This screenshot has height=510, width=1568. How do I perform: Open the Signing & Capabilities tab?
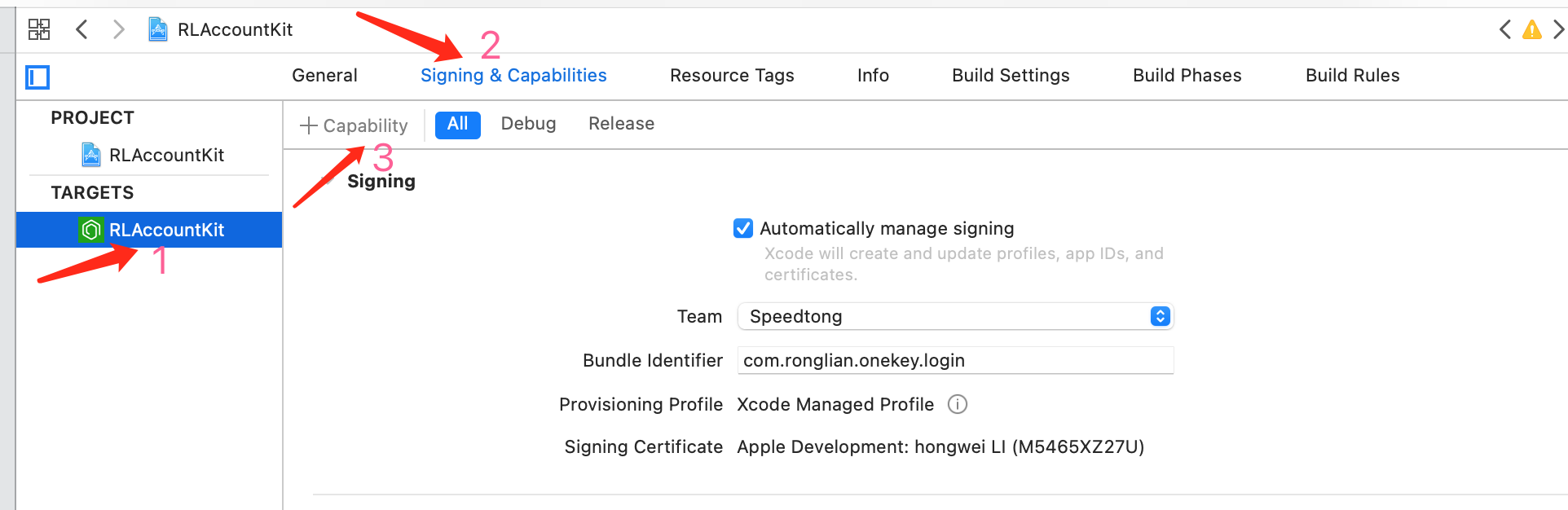[513, 76]
